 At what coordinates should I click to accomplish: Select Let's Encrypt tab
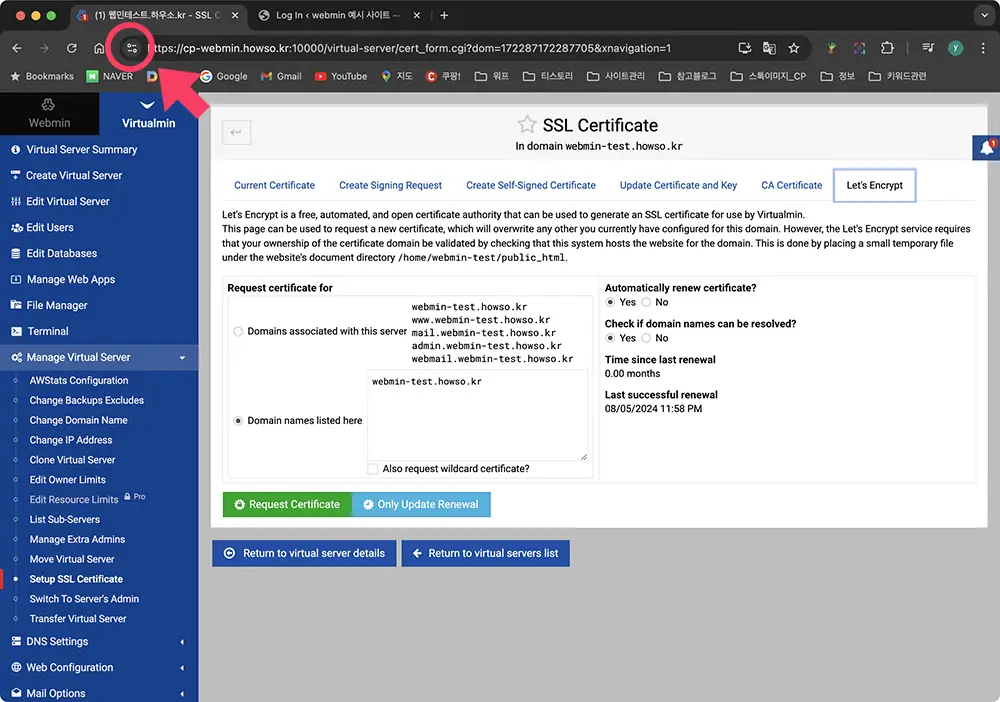[874, 186]
